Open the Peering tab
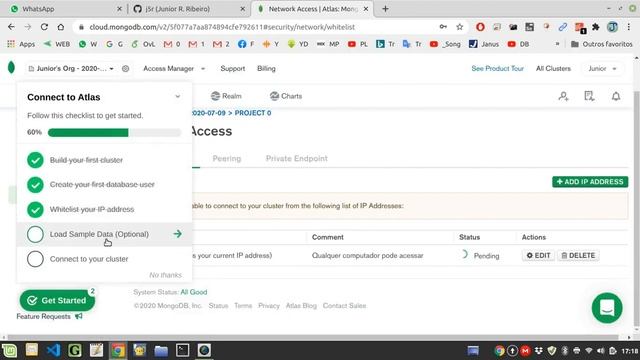640x360 pixels. coord(227,158)
